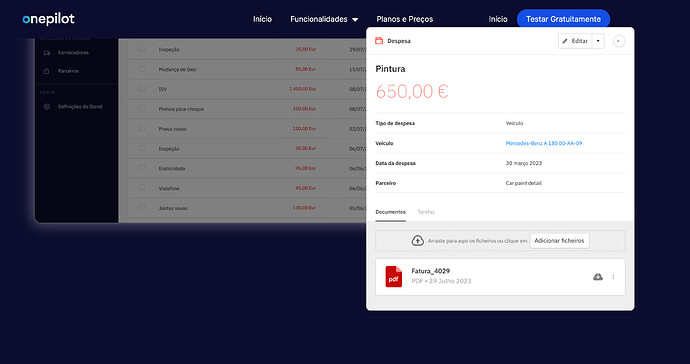690x364 pixels.
Task: Click the upload cloud icon
Action: [x=417, y=240]
